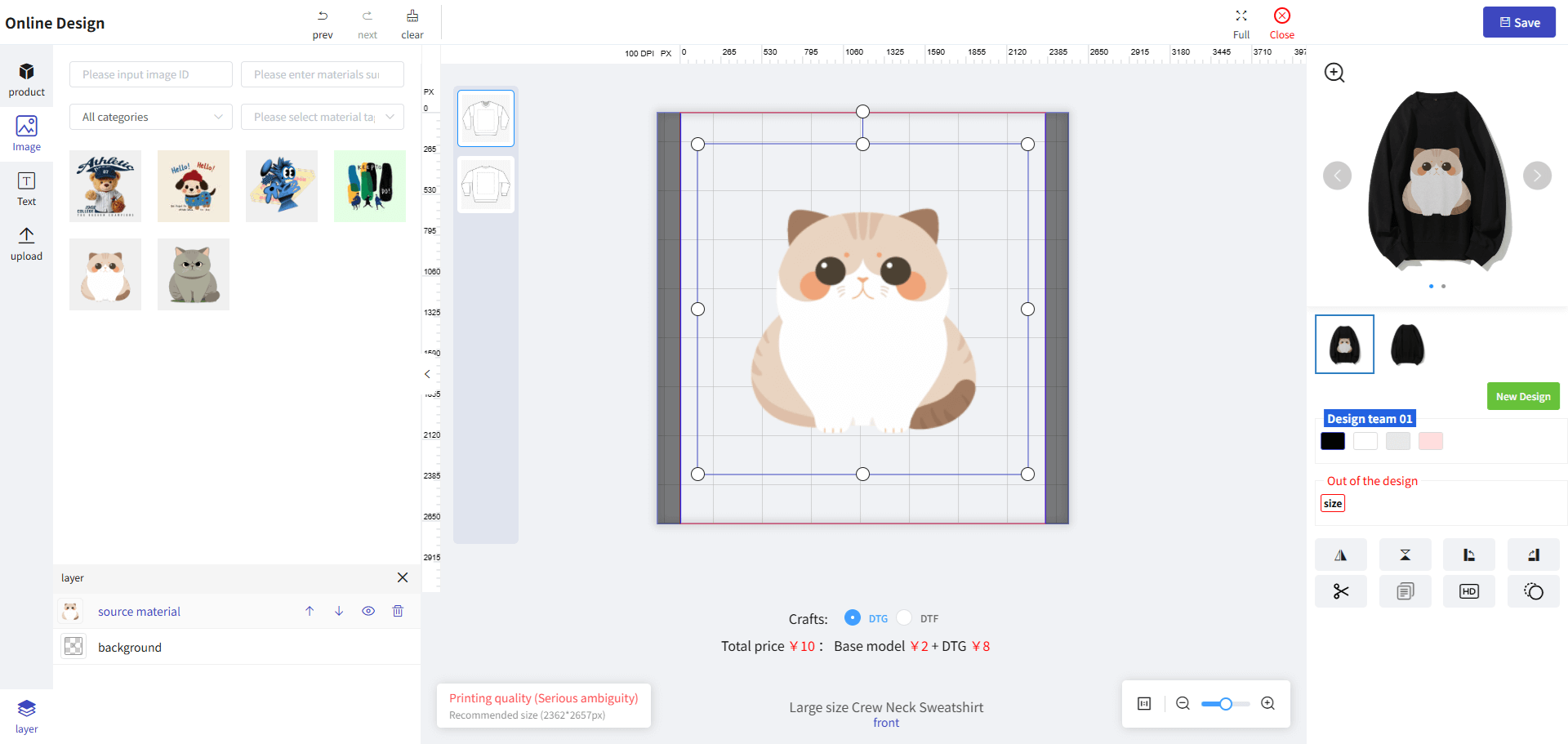
Task: Open the All categories dropdown
Action: click(151, 117)
